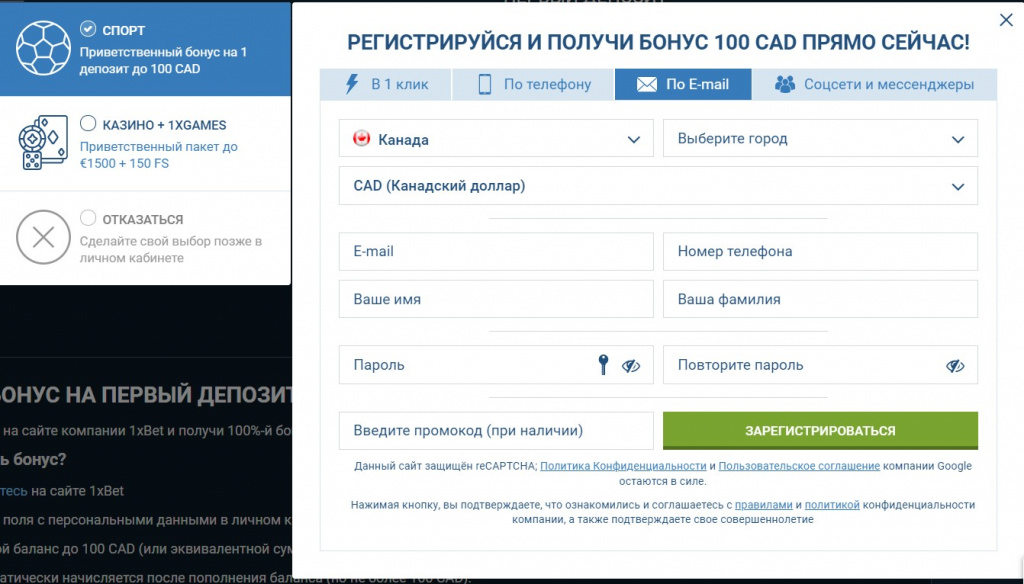Open the Пользовательское соглашение link
The width and height of the screenshot is (1024, 584).
click(x=799, y=466)
